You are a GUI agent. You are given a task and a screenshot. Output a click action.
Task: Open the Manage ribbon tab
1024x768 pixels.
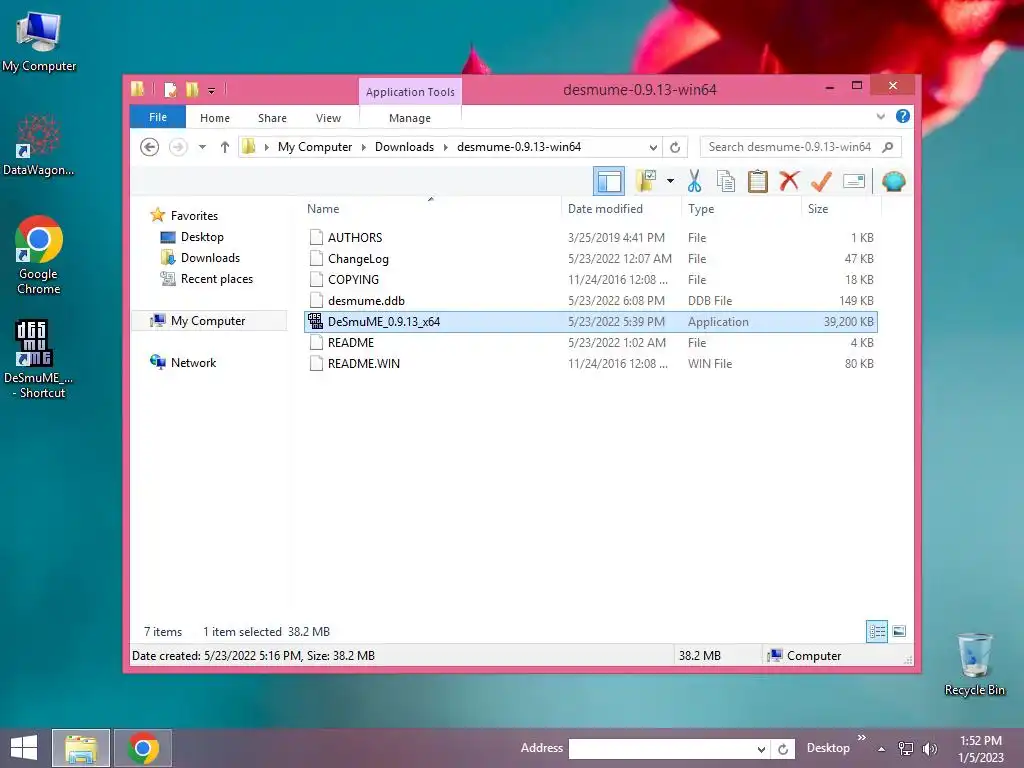tap(409, 118)
